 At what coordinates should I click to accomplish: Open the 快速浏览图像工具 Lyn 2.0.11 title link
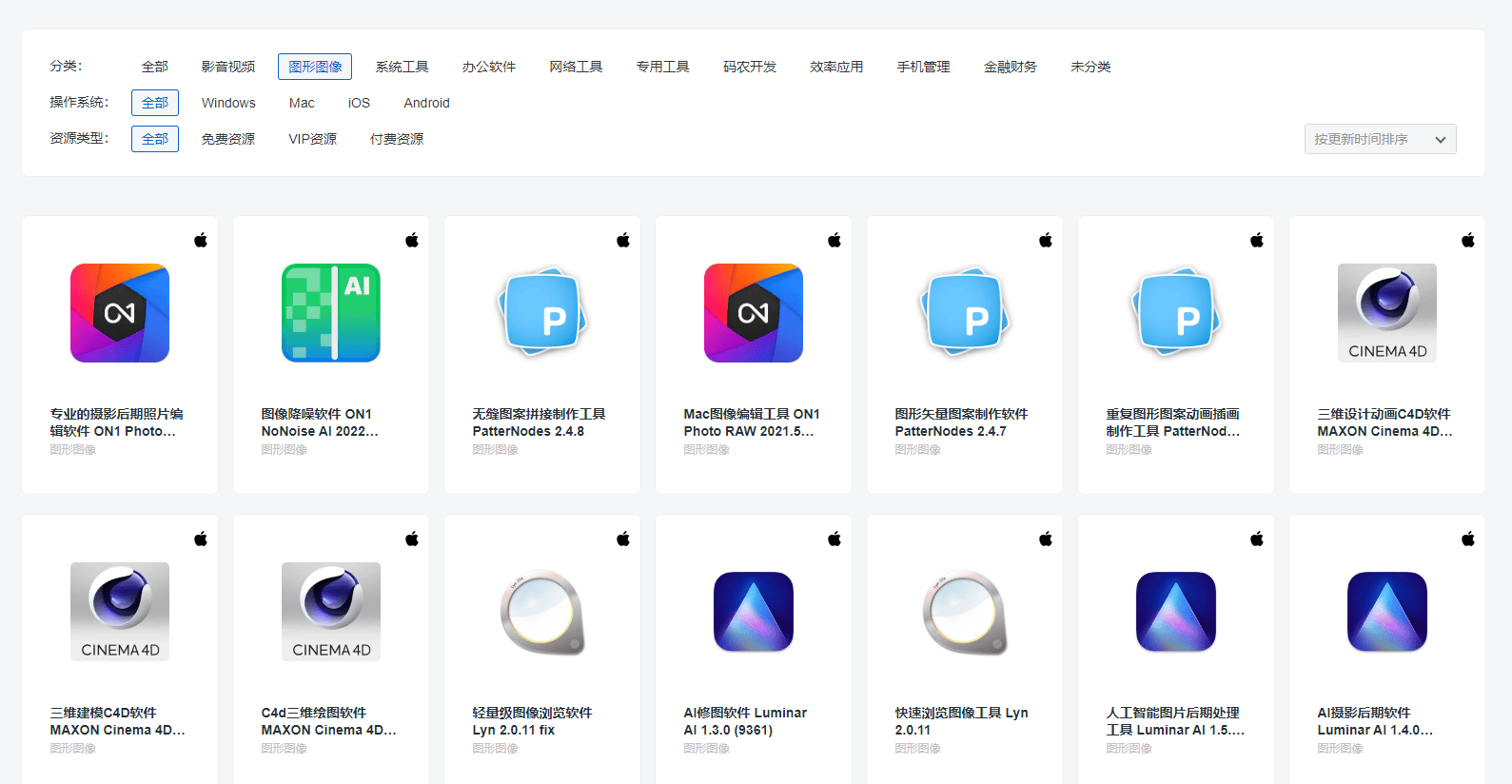pos(962,721)
